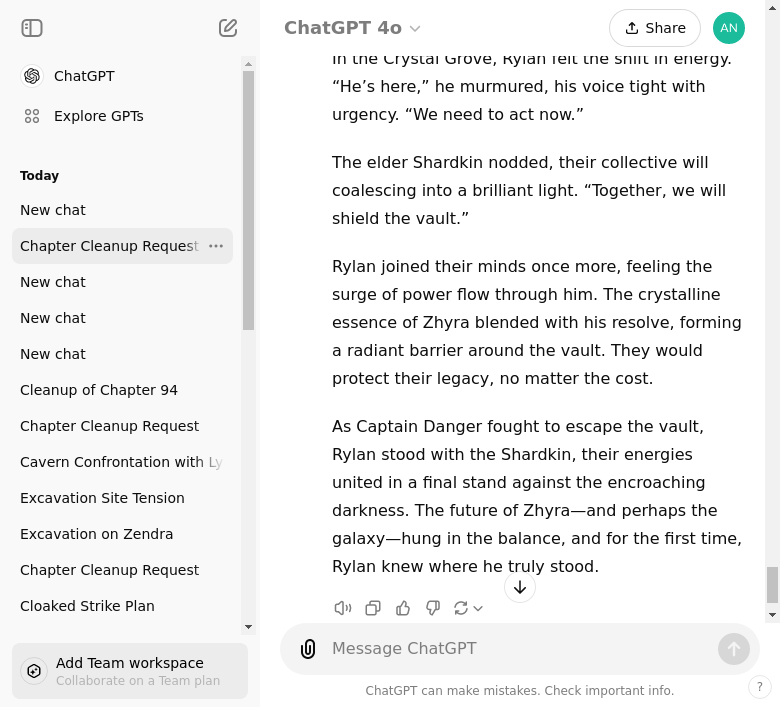Open the Excavation on Zendra chat
780x707 pixels.
coord(97,534)
